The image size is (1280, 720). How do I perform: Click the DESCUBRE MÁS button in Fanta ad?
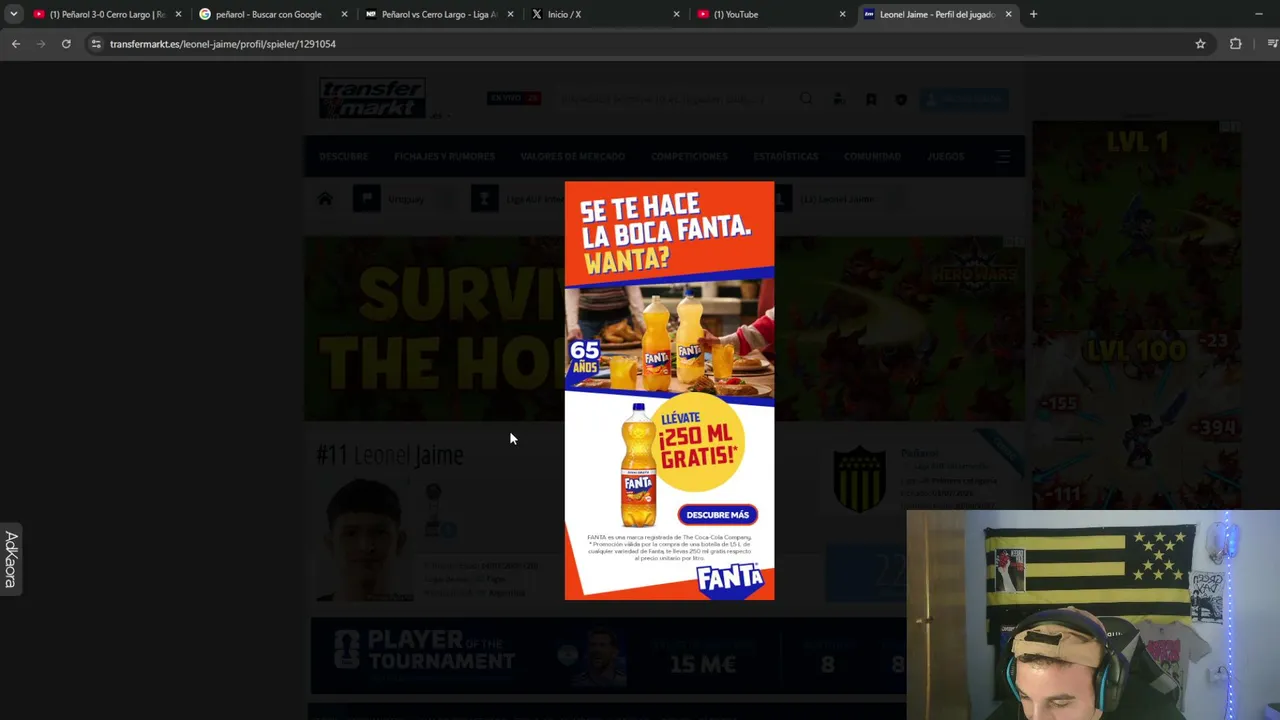point(717,515)
